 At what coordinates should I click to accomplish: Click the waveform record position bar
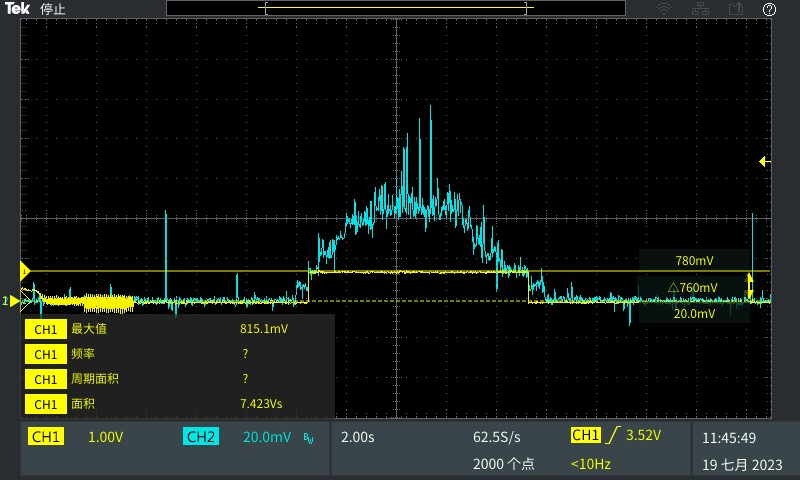396,9
